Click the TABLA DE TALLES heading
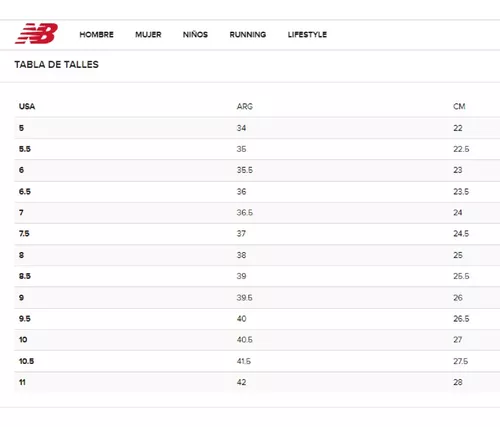 (x=56, y=64)
